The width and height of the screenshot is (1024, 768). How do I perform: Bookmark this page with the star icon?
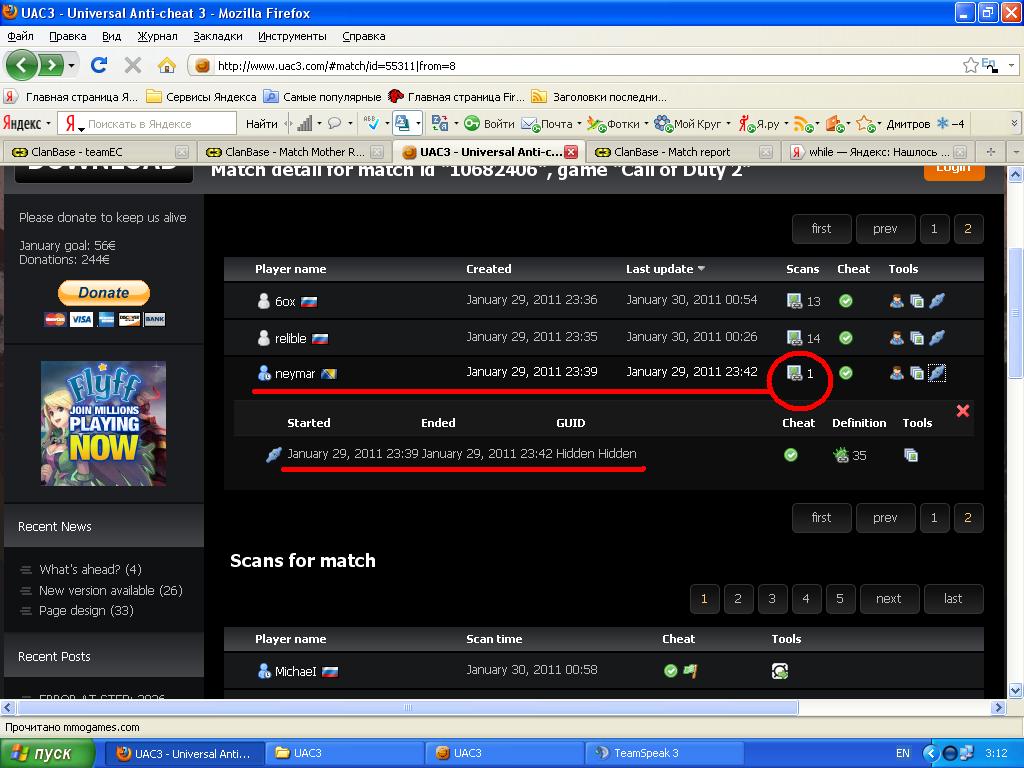pos(970,65)
